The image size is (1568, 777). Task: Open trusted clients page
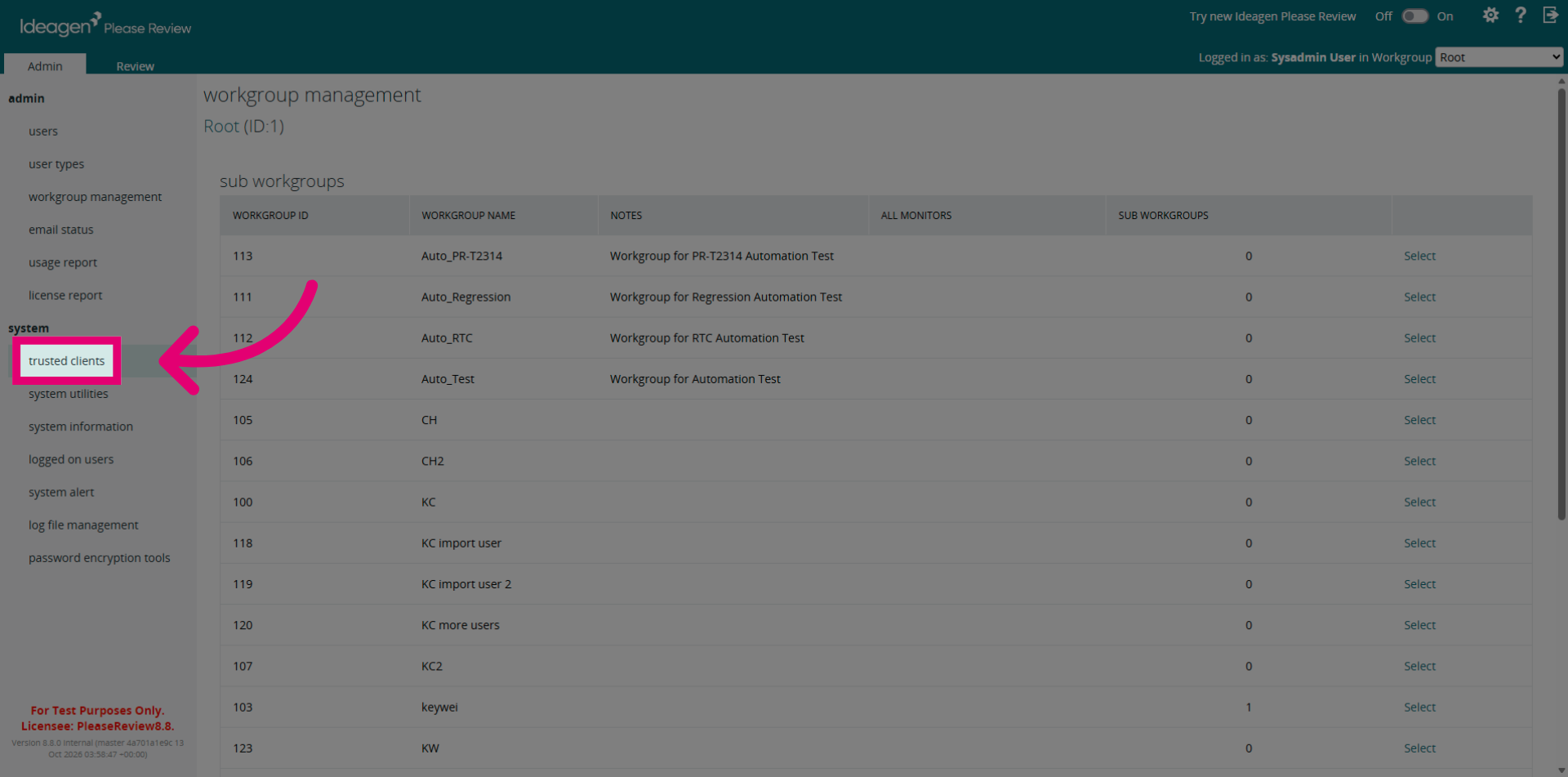click(67, 361)
